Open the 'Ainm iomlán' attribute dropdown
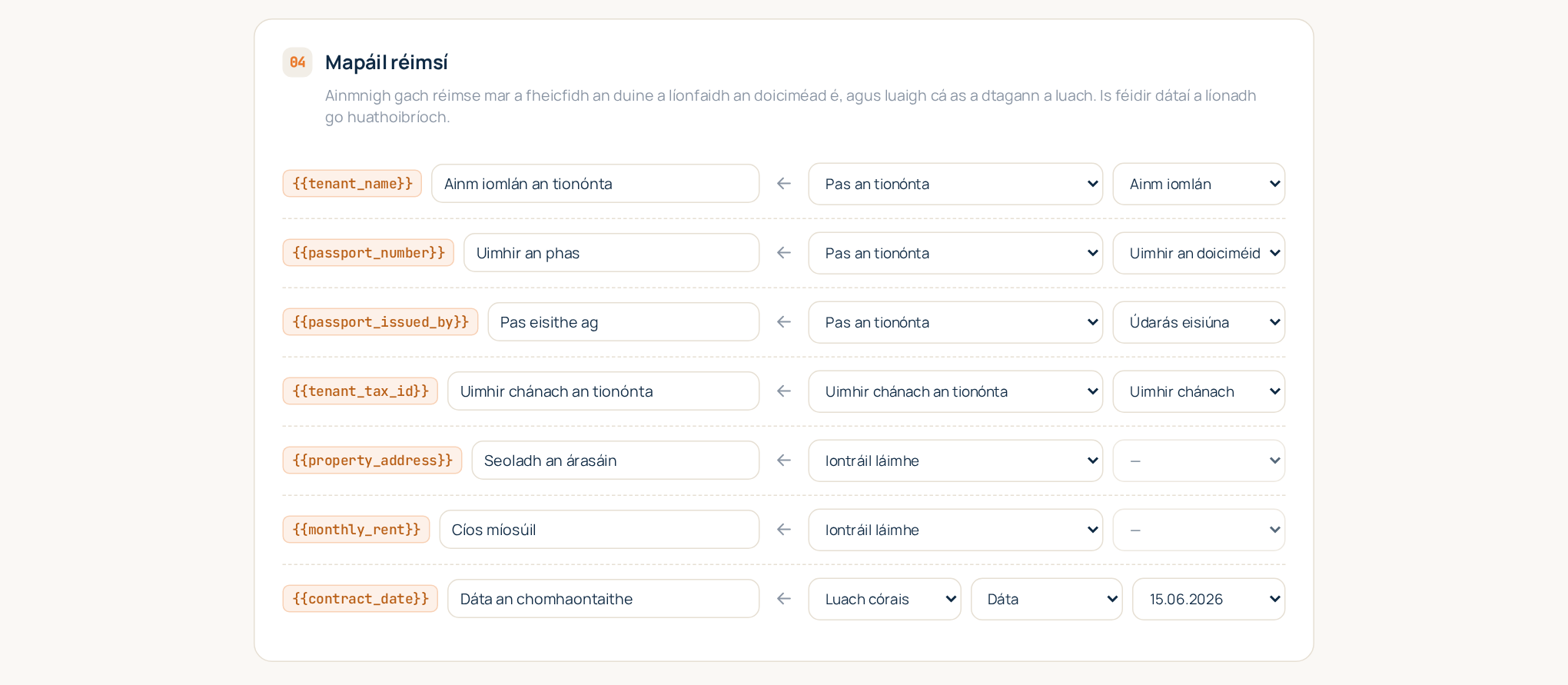Image resolution: width=1568 pixels, height=685 pixels. pos(1199,184)
